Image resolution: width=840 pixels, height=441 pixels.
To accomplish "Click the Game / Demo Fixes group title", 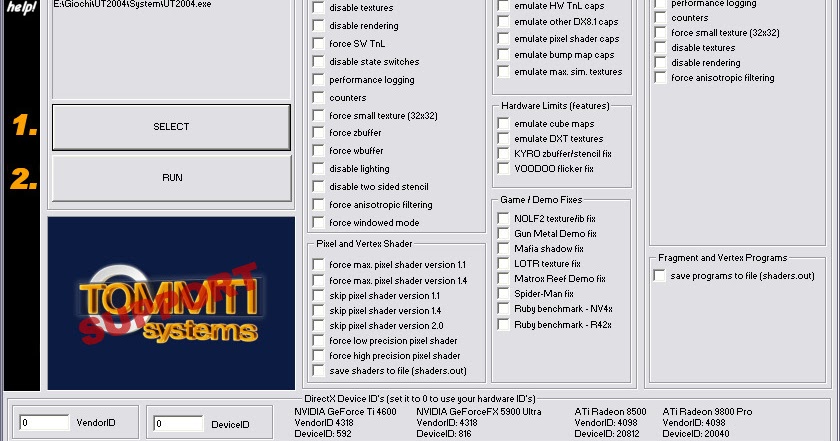I will pyautogui.click(x=541, y=200).
